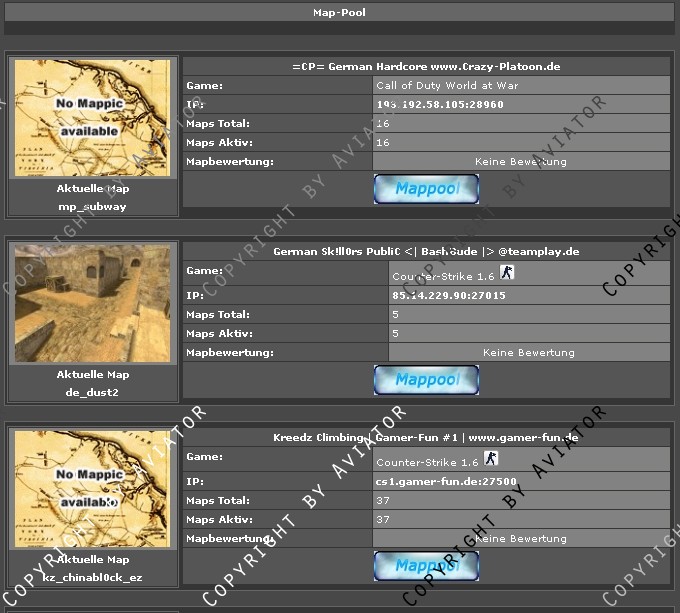Image resolution: width=680 pixels, height=613 pixels.
Task: Open the Mappool button for the Kreedz Climbing server
Action: point(426,566)
